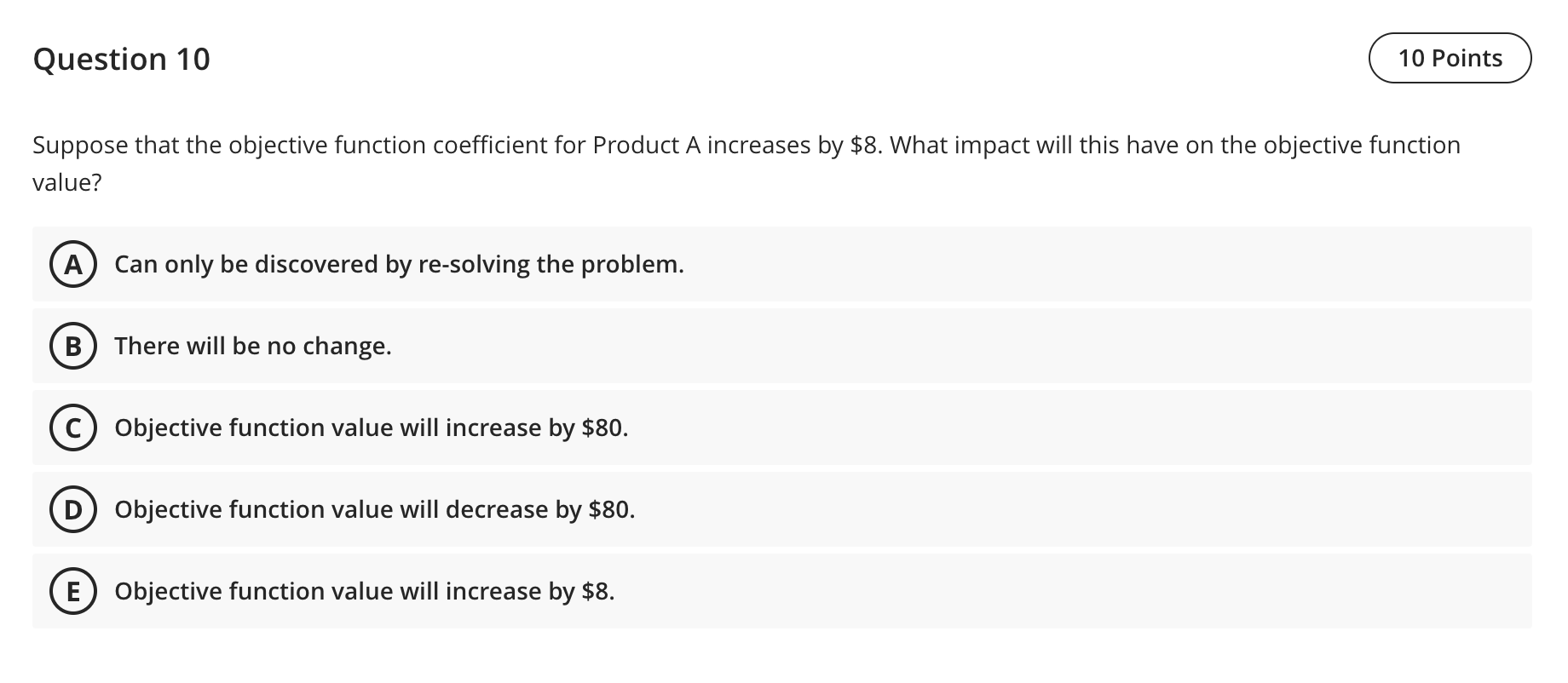Select radio button B
The height and width of the screenshot is (683, 1568).
click(x=73, y=347)
